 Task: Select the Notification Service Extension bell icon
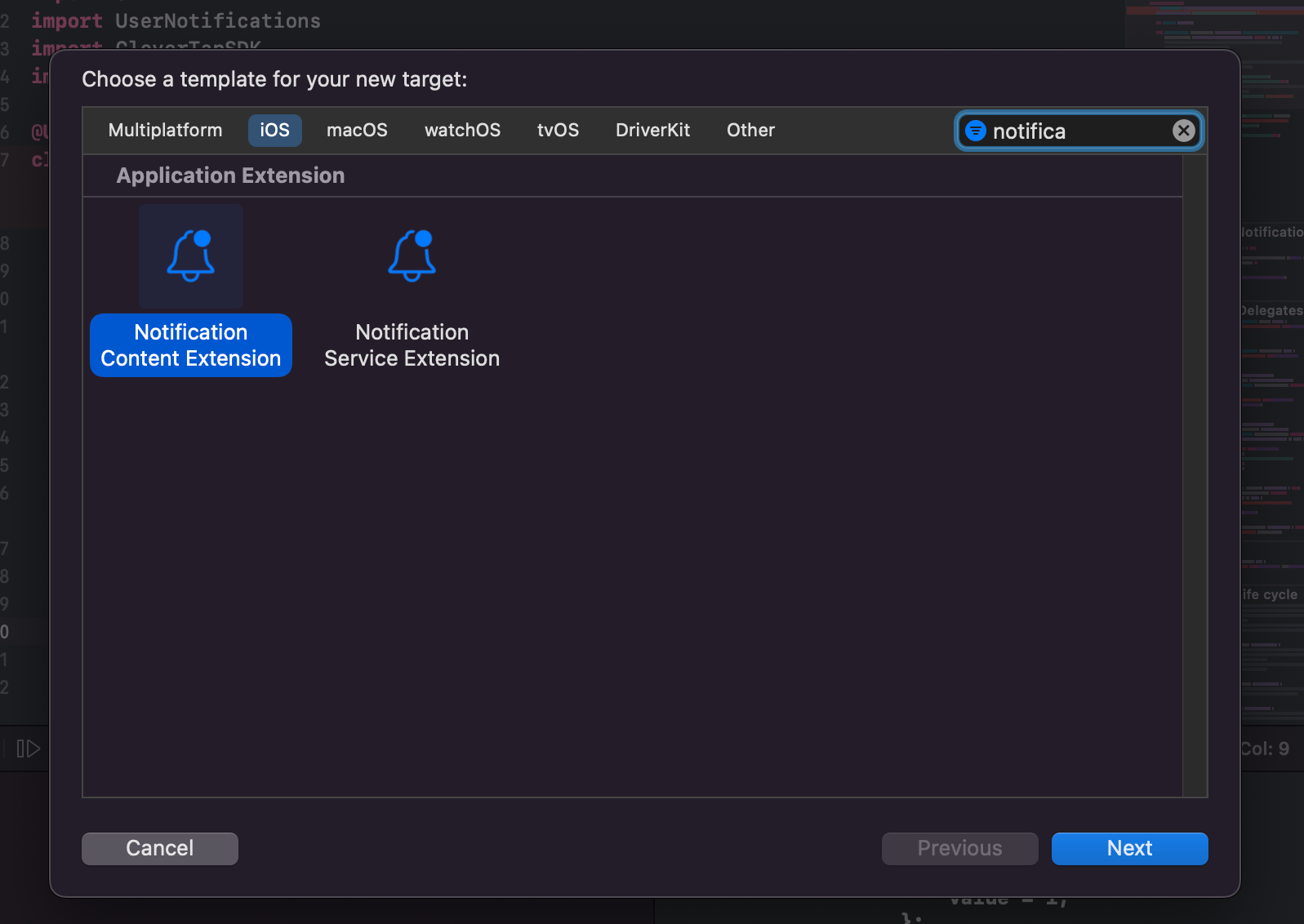(x=412, y=255)
